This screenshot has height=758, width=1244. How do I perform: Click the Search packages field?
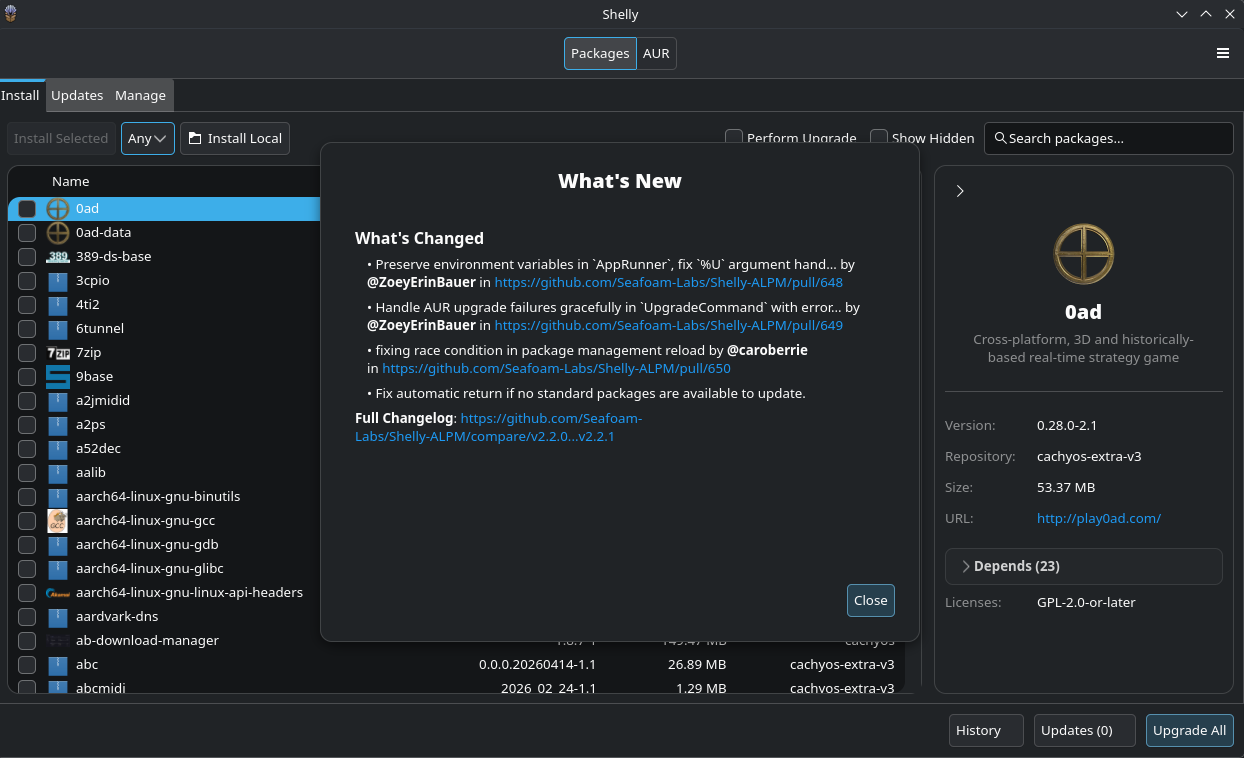tap(1109, 138)
